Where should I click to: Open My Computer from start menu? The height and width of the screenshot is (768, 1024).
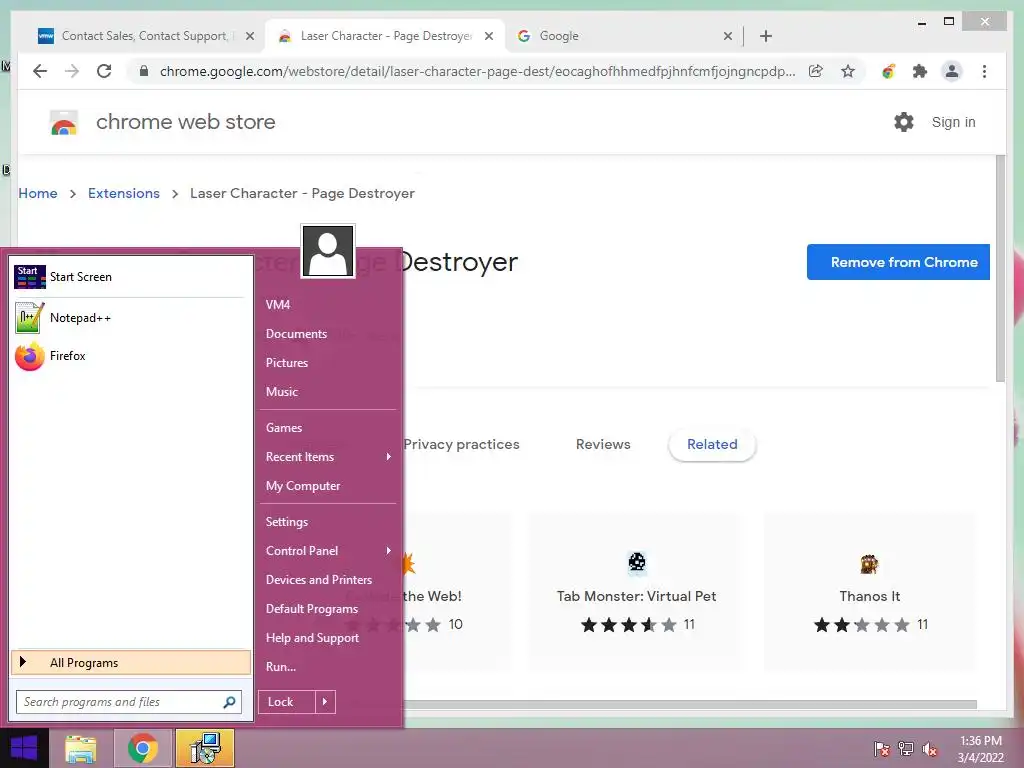[303, 486]
